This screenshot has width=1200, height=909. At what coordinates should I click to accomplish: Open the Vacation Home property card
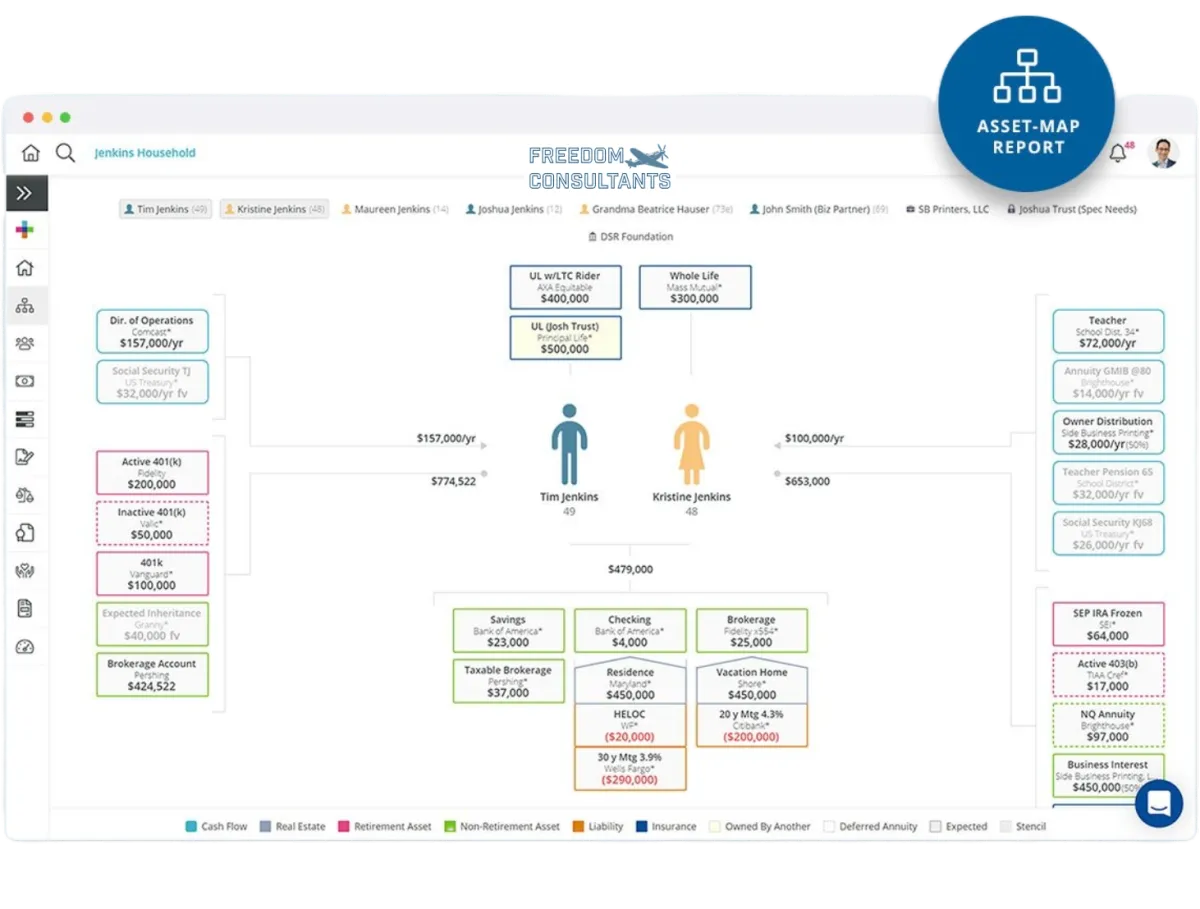[751, 681]
